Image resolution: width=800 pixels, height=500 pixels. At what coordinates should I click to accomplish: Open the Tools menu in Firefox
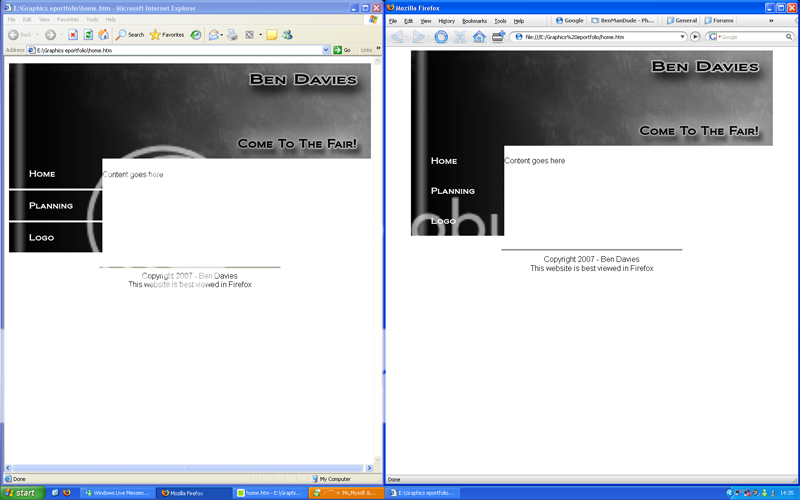point(501,21)
